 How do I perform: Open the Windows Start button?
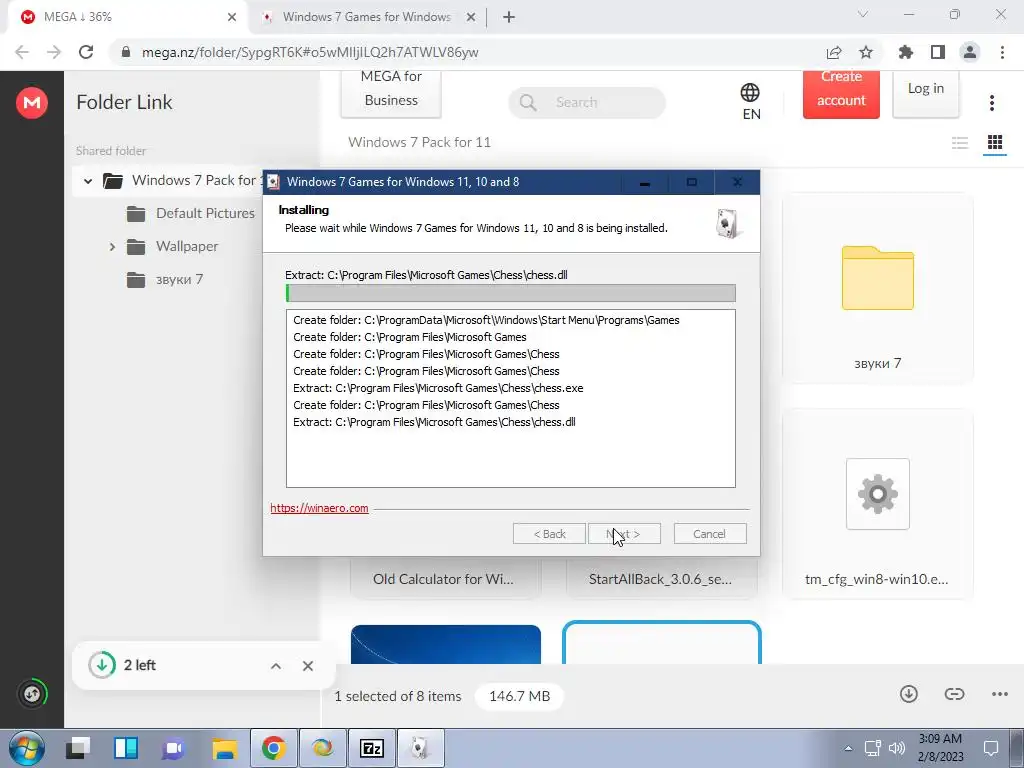coord(27,748)
